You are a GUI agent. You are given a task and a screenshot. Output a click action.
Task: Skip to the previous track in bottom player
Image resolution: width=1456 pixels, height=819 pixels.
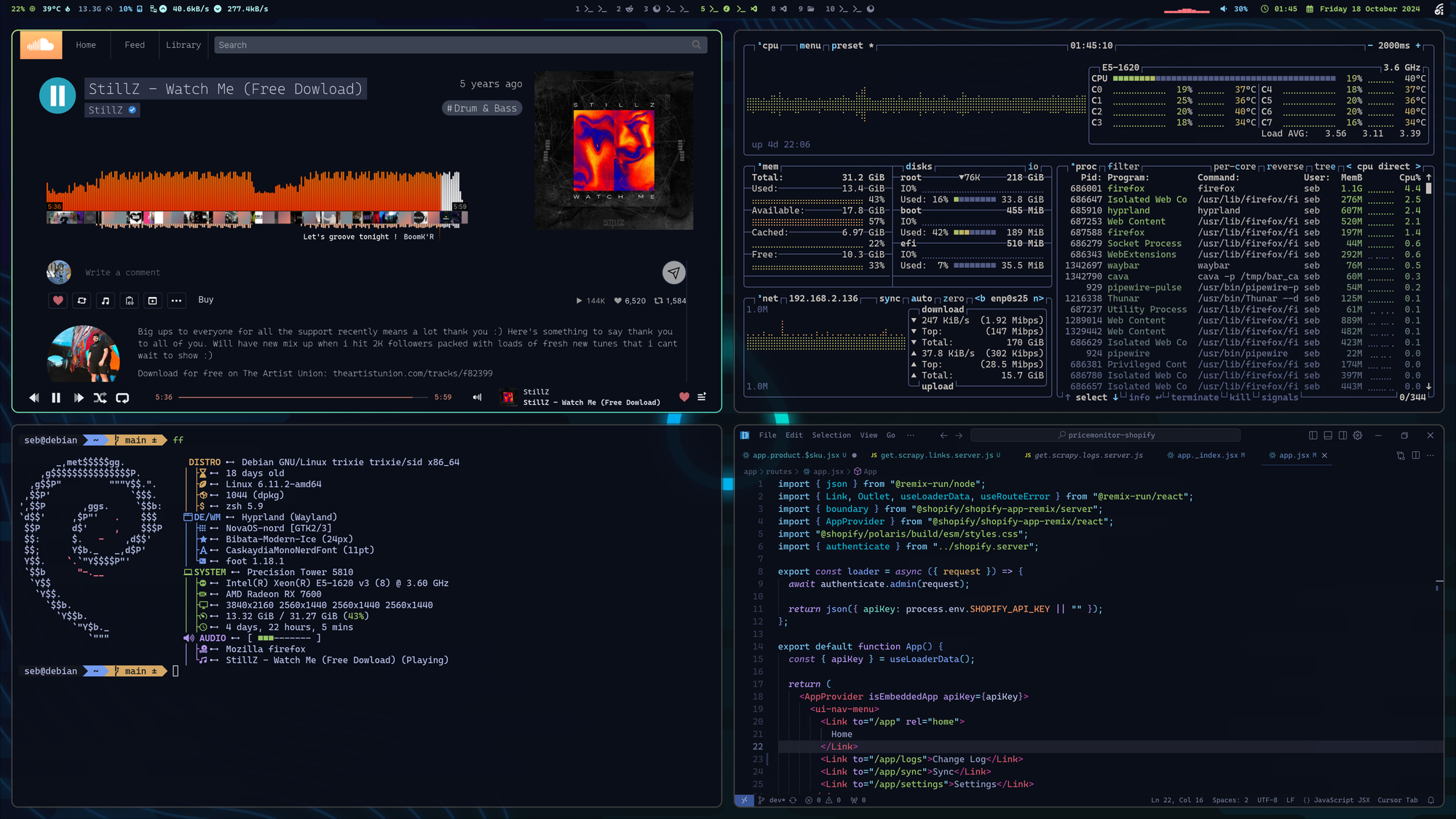[x=34, y=397]
